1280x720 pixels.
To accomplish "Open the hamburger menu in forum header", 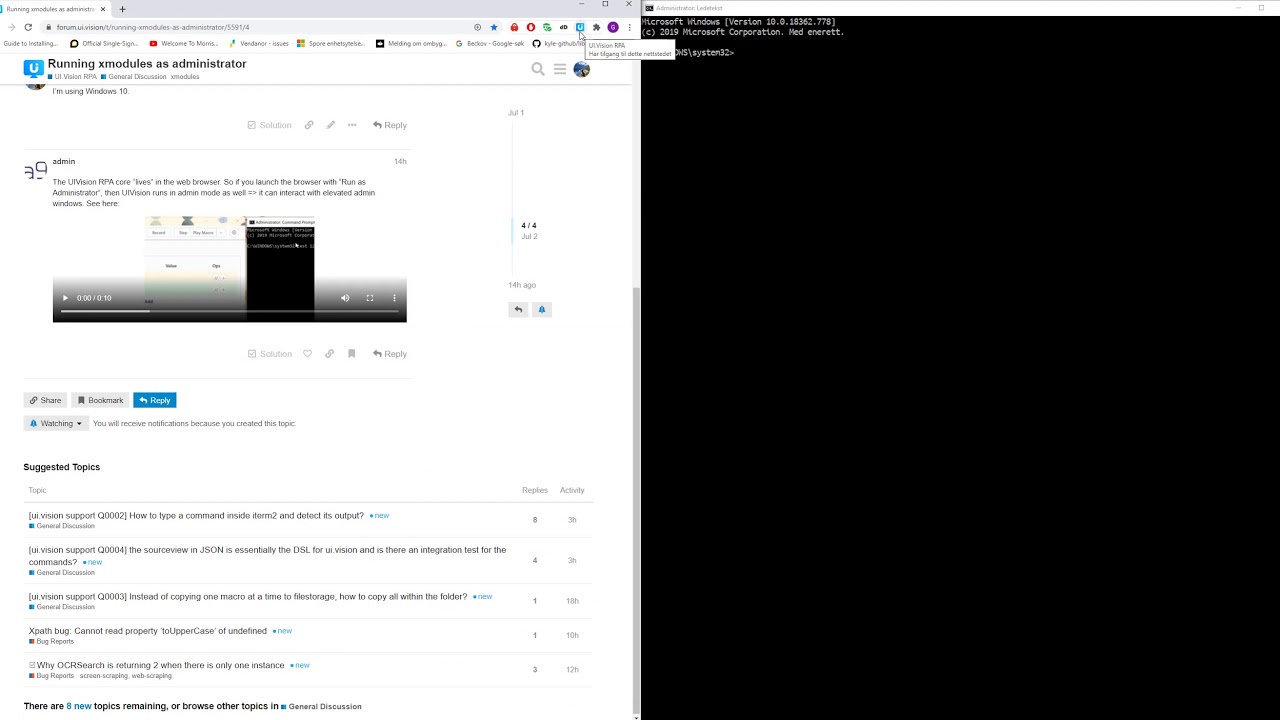I will point(560,69).
